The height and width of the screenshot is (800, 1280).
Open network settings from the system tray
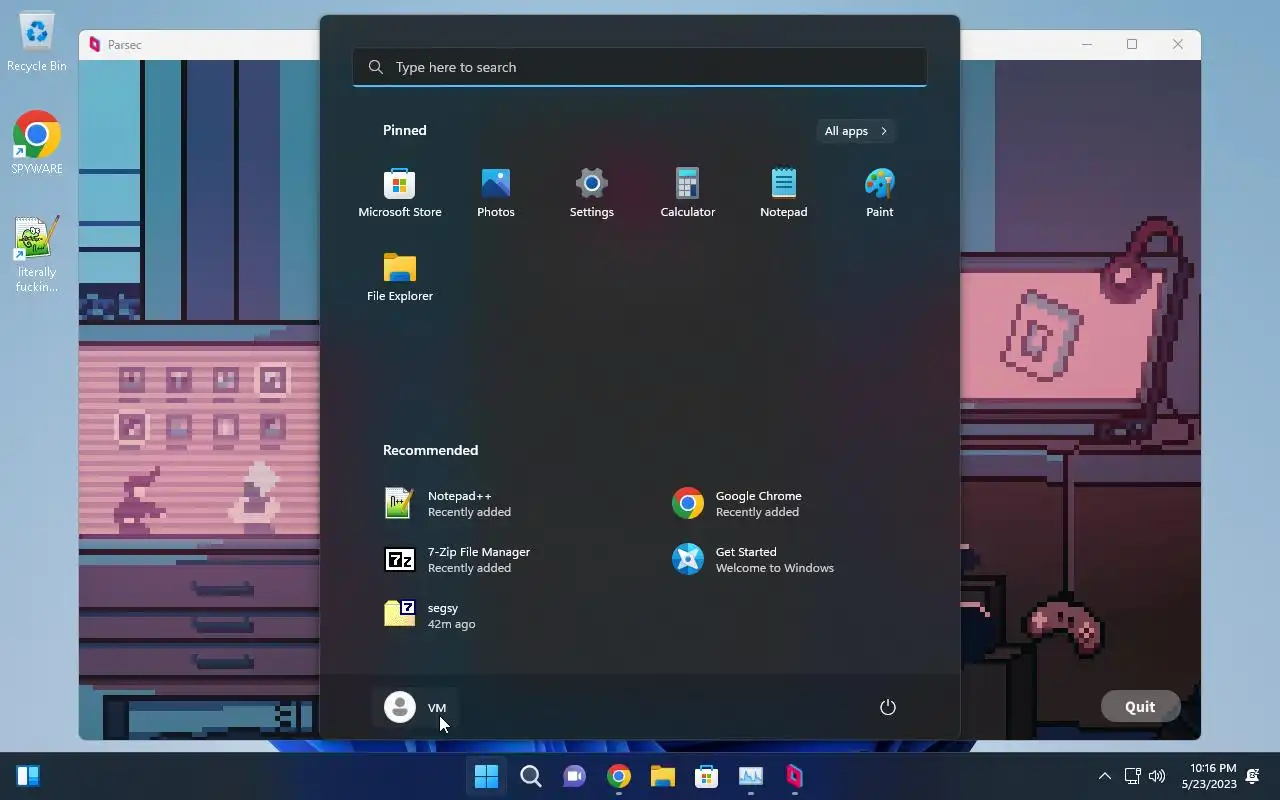[1133, 776]
